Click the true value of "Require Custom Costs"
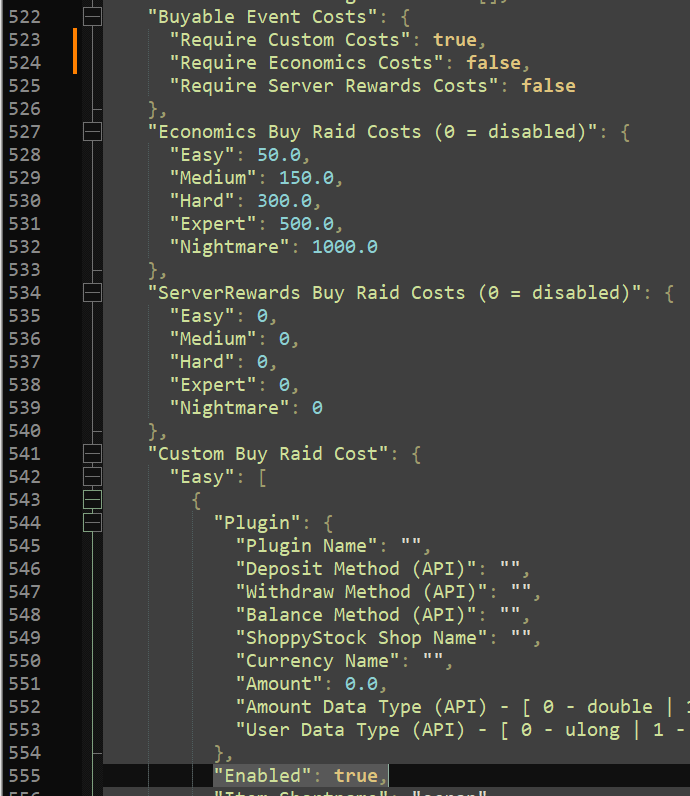690x796 pixels. click(x=455, y=40)
